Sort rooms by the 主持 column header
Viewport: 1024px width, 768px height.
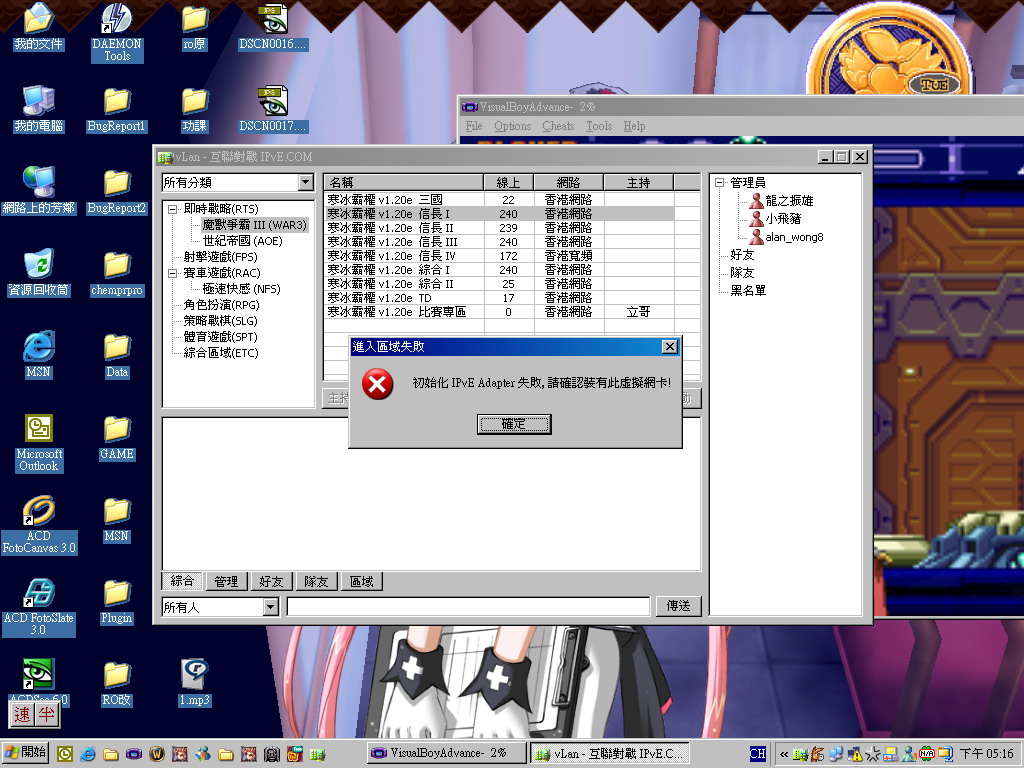(x=639, y=182)
